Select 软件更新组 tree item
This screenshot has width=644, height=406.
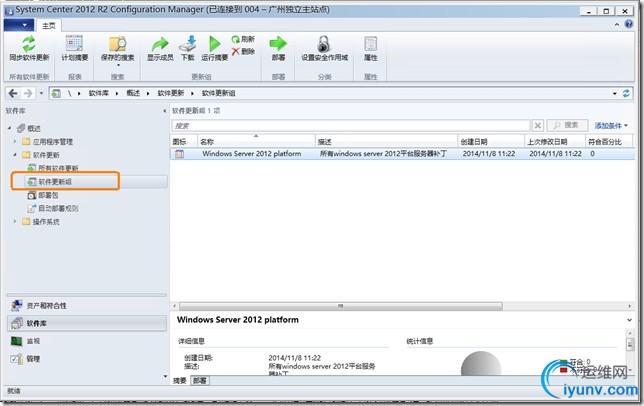click(x=49, y=181)
